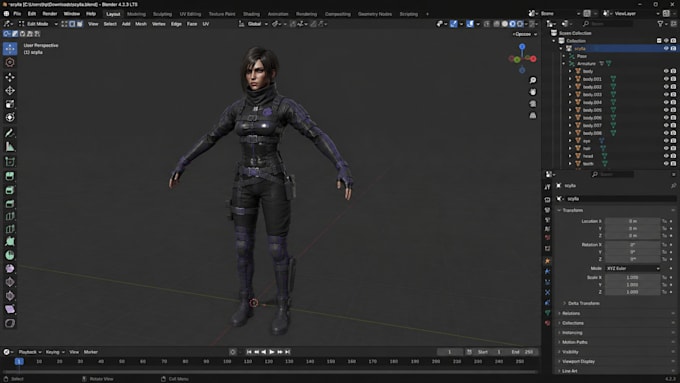Select the Cursor tool in the left toolbar
Screen dimensions: 680x383
tap(10, 62)
